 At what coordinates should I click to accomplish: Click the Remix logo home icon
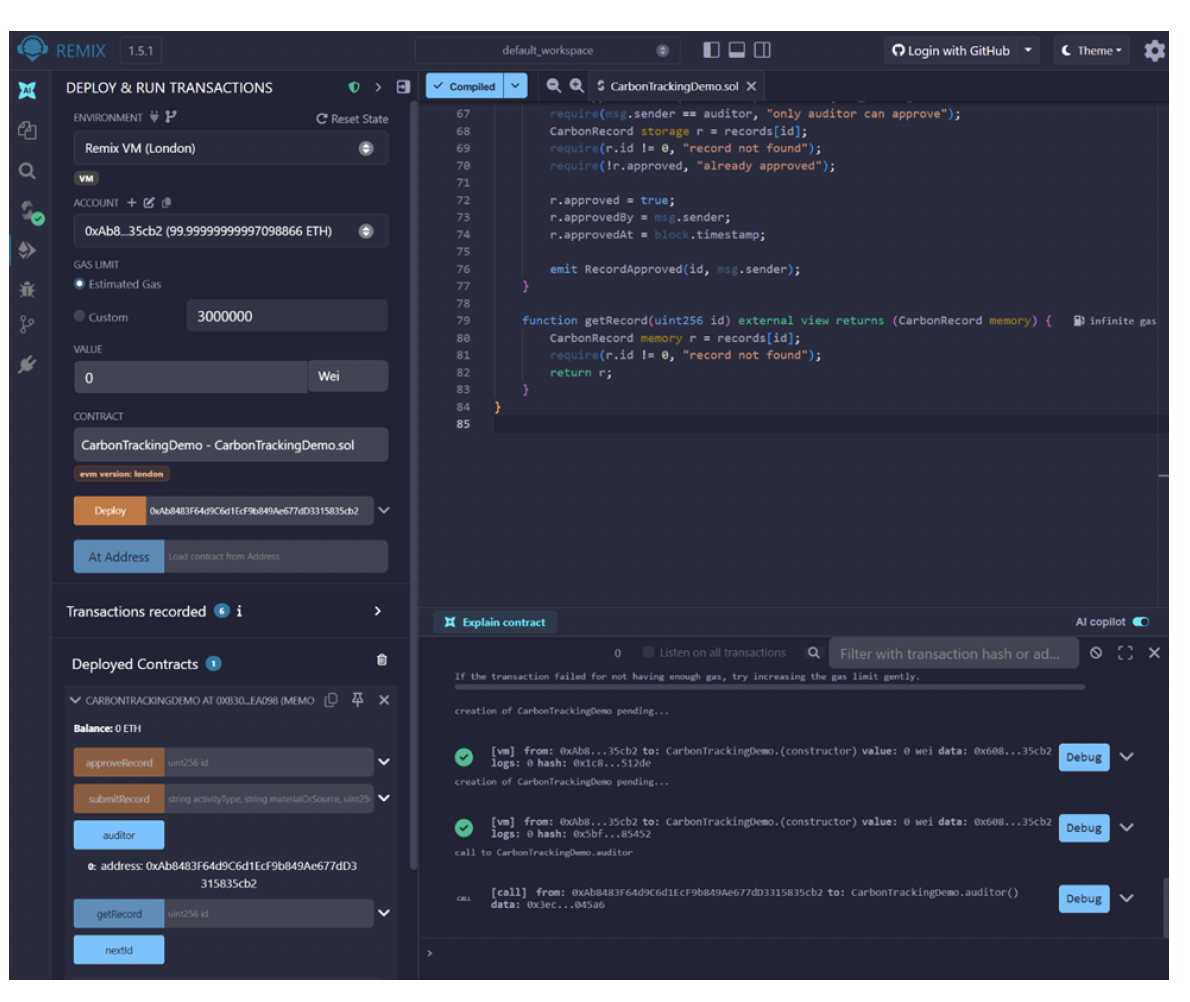coord(32,49)
